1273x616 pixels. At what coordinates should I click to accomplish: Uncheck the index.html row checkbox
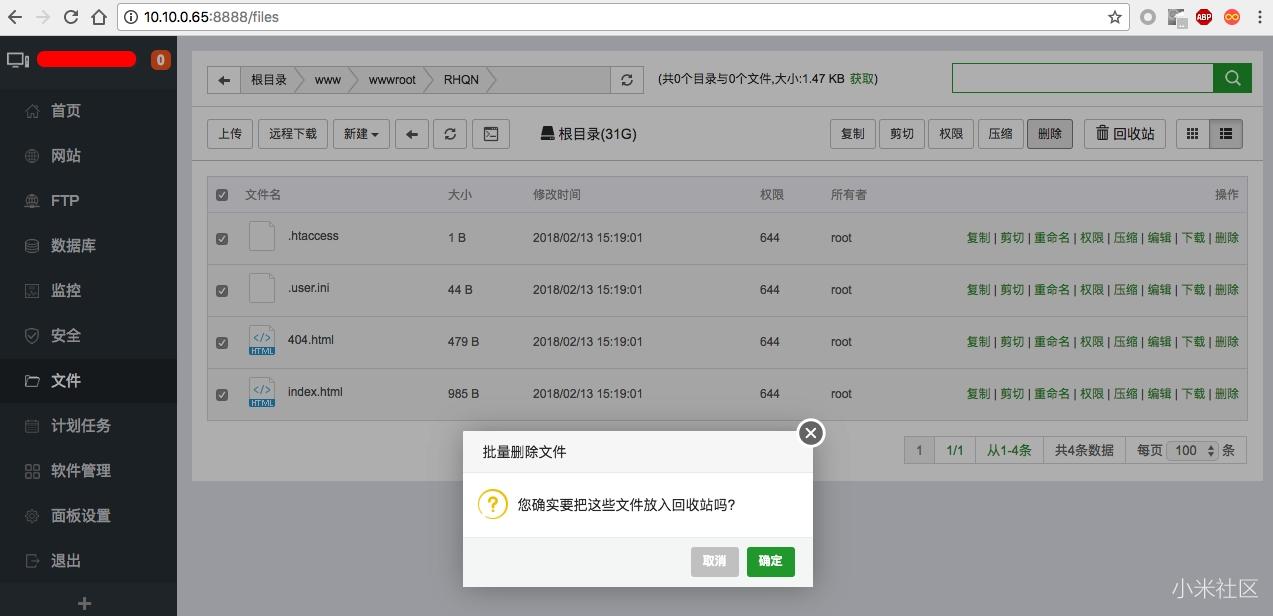click(222, 394)
